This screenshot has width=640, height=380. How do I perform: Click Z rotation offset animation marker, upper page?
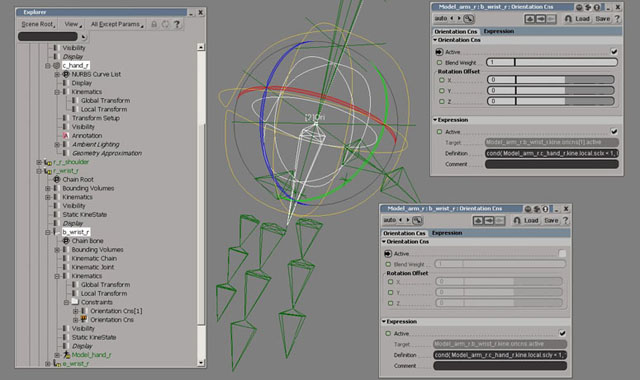[x=442, y=101]
